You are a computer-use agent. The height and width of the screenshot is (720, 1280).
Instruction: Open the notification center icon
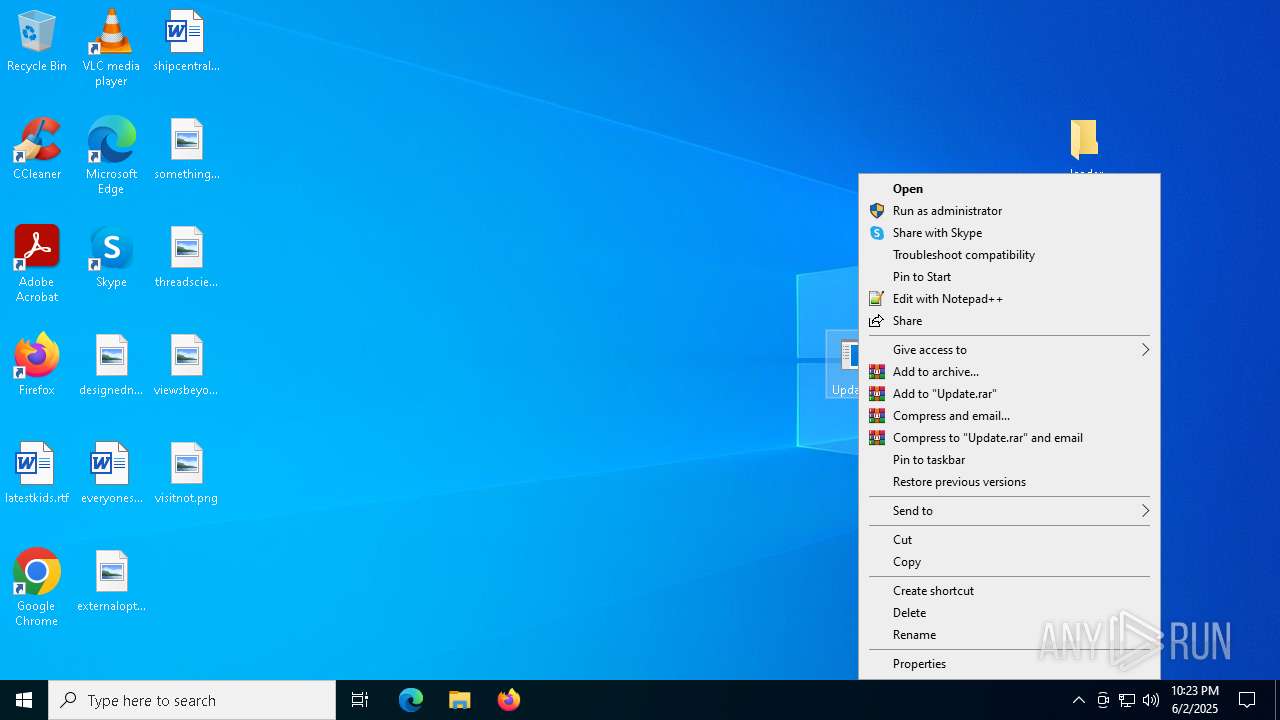[1247, 700]
